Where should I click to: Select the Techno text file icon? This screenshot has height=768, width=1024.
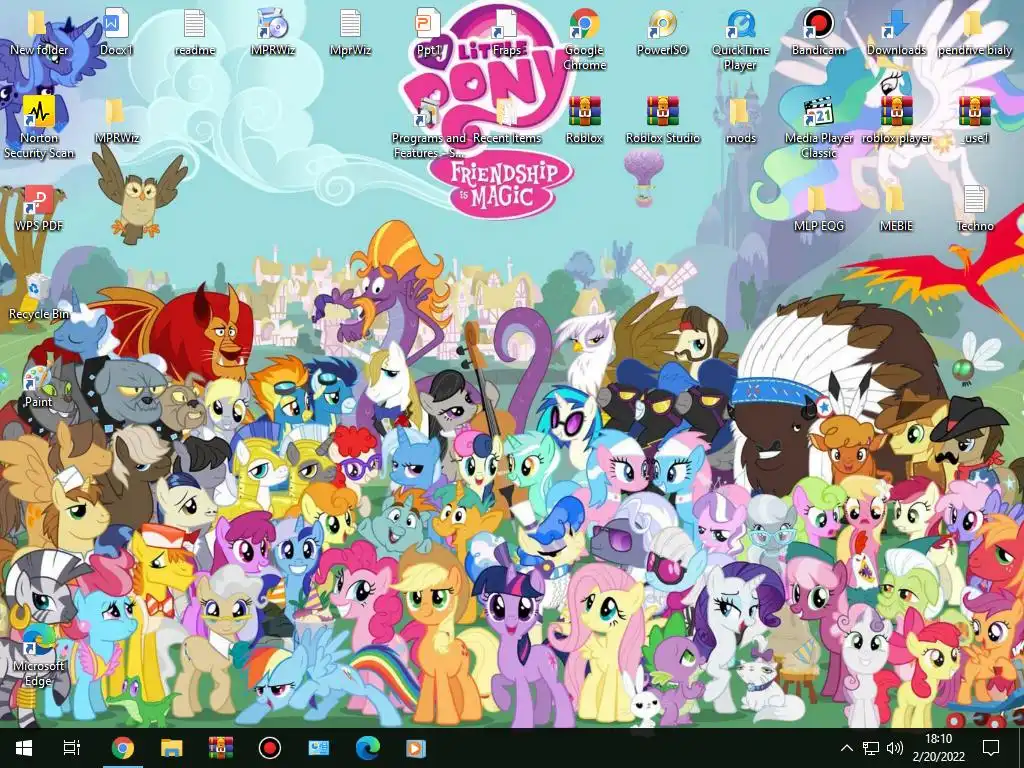974,209
